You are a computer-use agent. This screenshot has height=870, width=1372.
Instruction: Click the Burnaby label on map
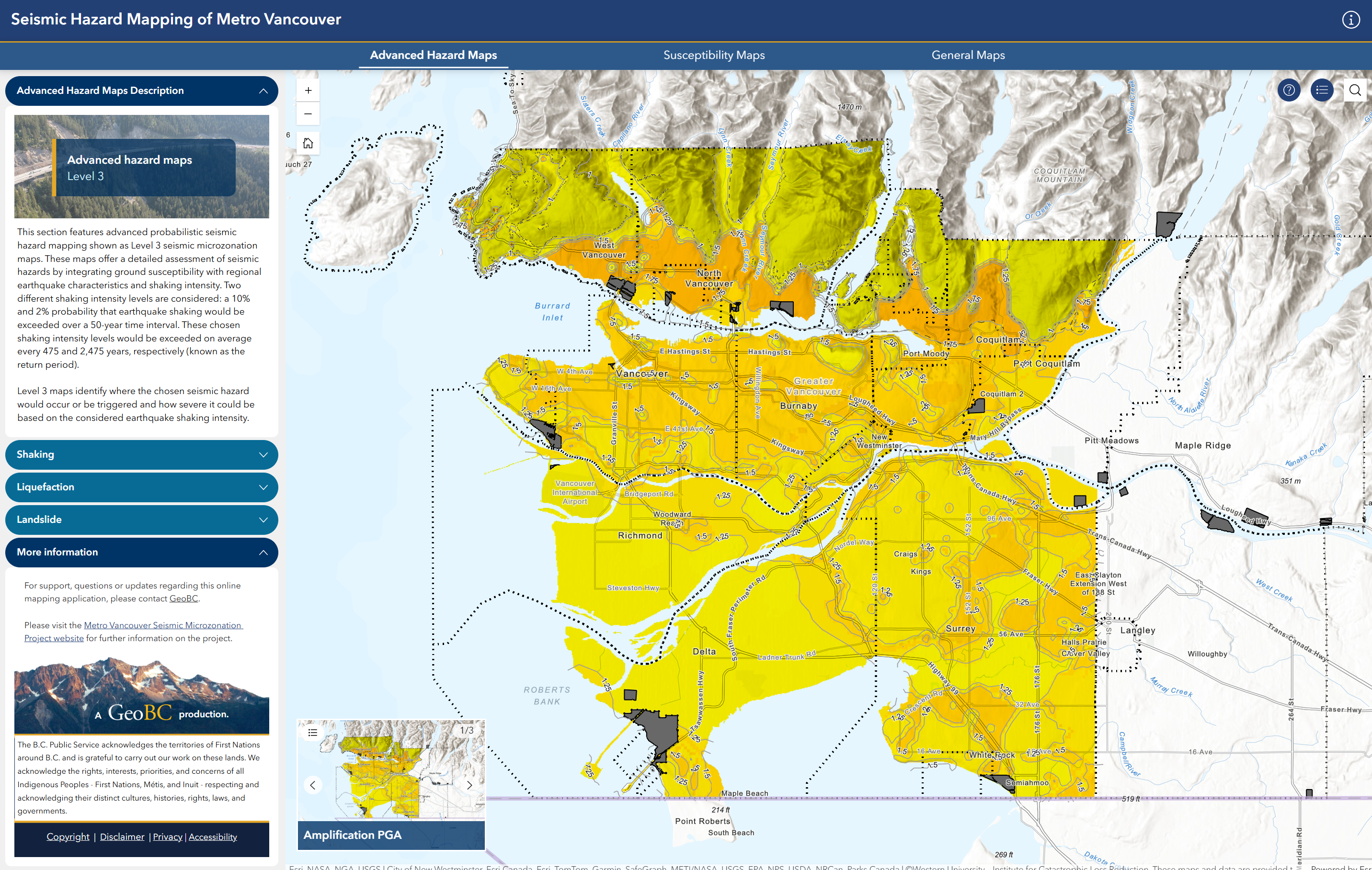click(x=798, y=406)
